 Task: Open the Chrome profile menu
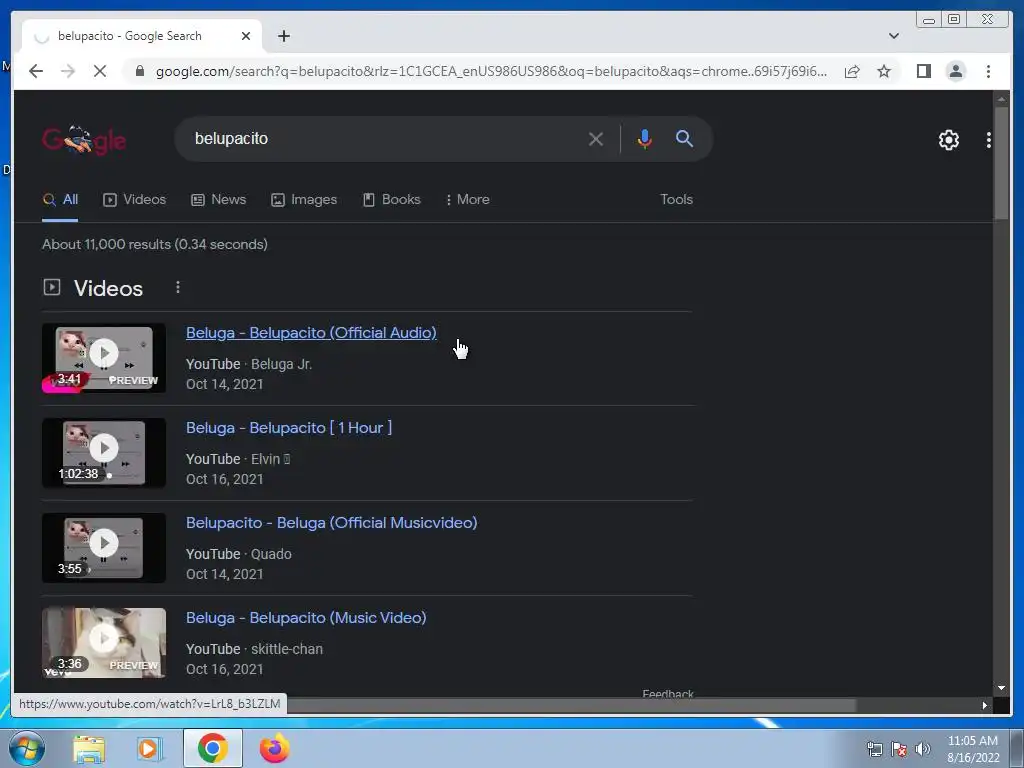pyautogui.click(x=955, y=71)
